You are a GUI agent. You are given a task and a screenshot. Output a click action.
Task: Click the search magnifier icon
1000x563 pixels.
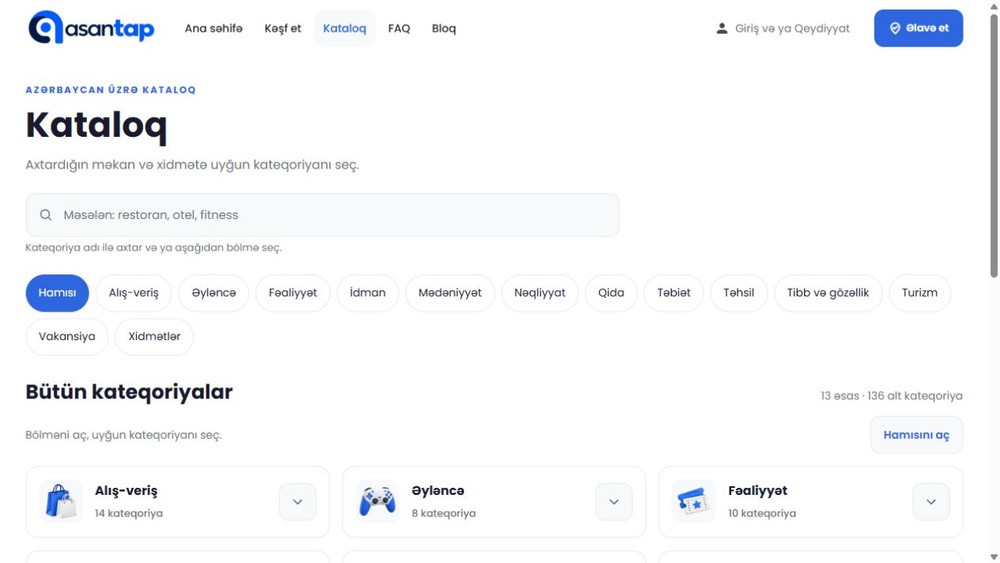[46, 215]
